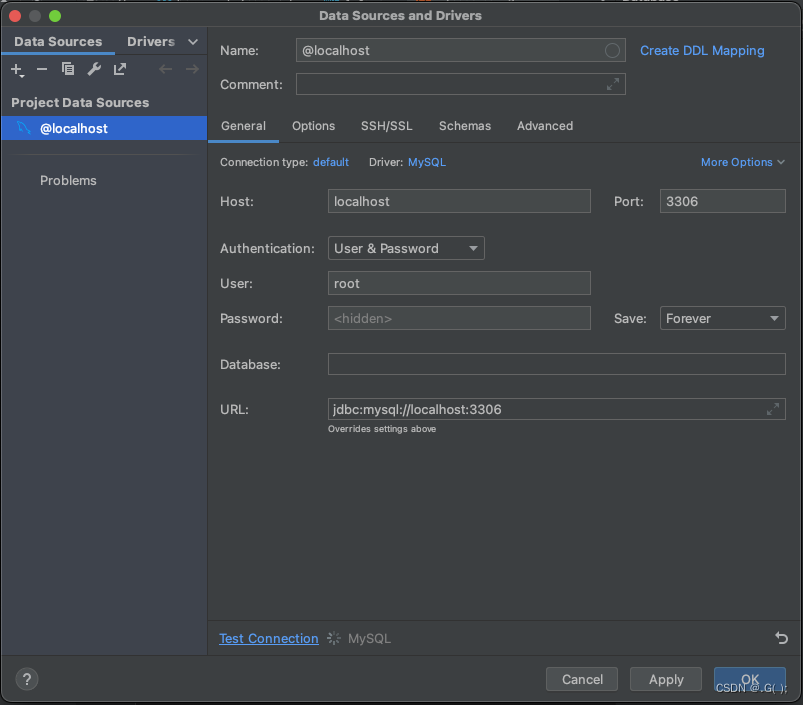Select the General tab
Image resolution: width=803 pixels, height=705 pixels.
coord(243,126)
